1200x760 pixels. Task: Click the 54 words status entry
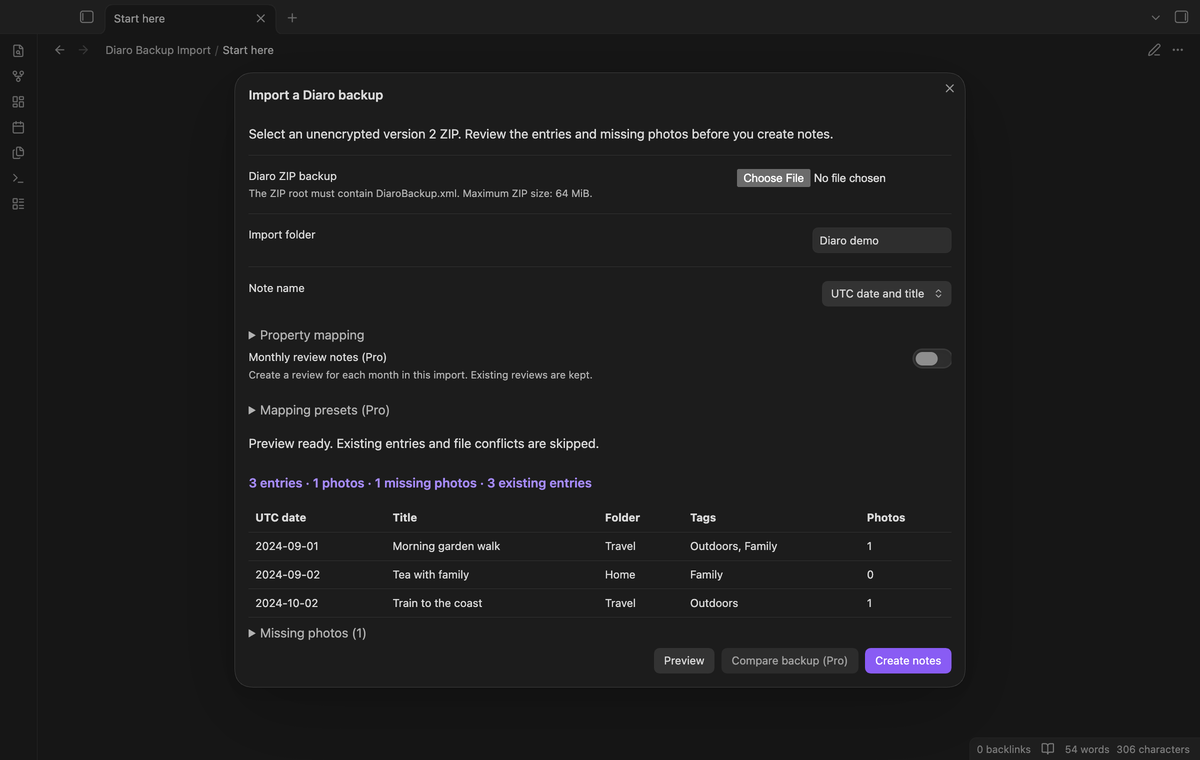click(1087, 749)
